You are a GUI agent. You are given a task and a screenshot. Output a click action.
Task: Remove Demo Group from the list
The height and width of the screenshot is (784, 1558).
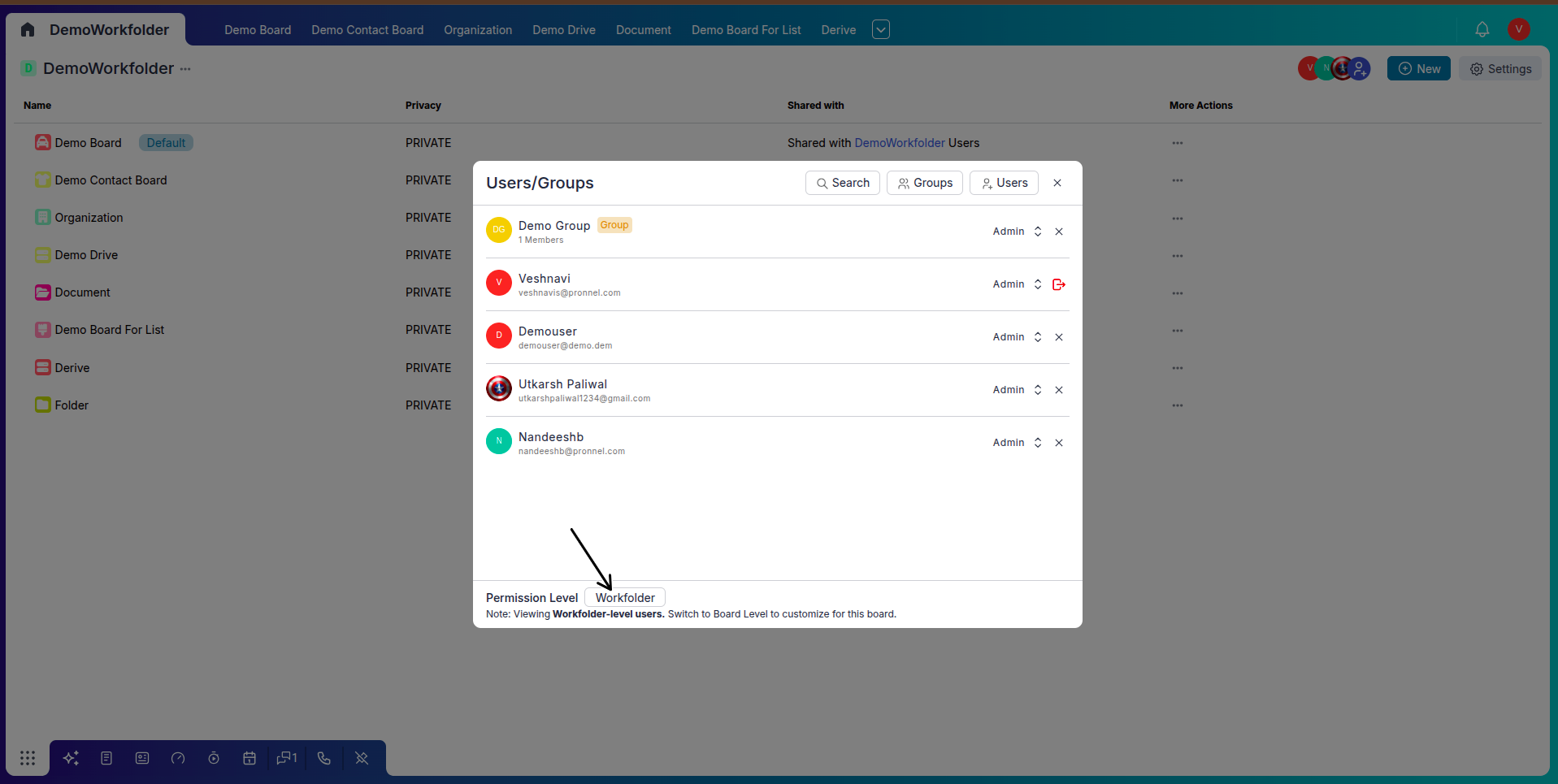1059,232
